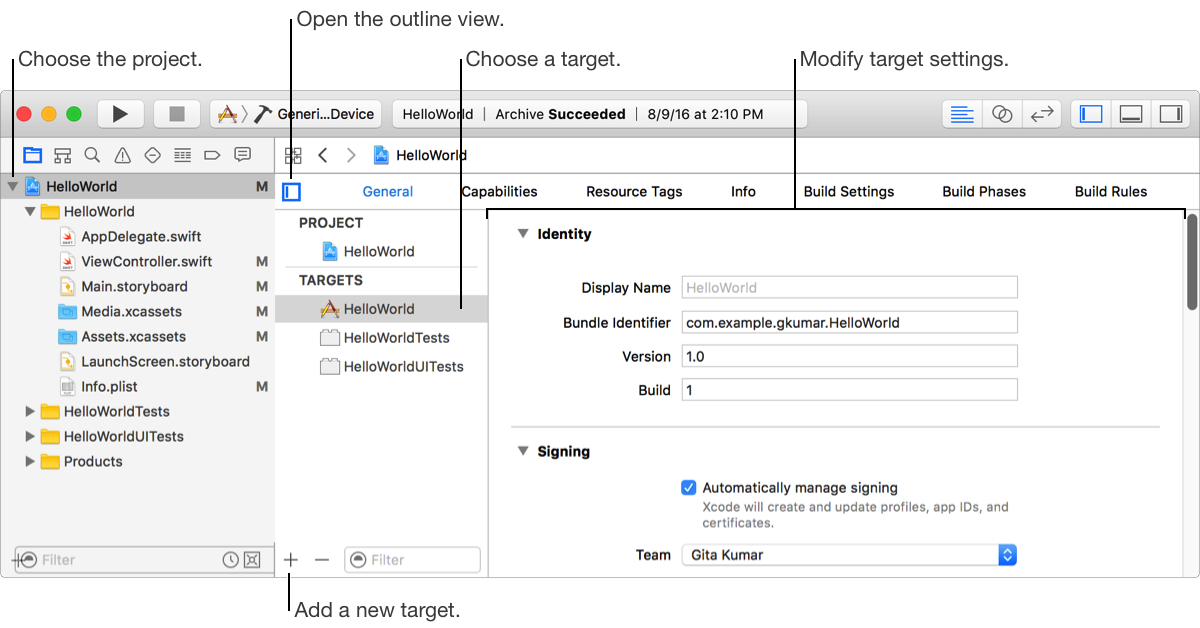Toggle the Debug area
The height and width of the screenshot is (628, 1200).
1131,114
